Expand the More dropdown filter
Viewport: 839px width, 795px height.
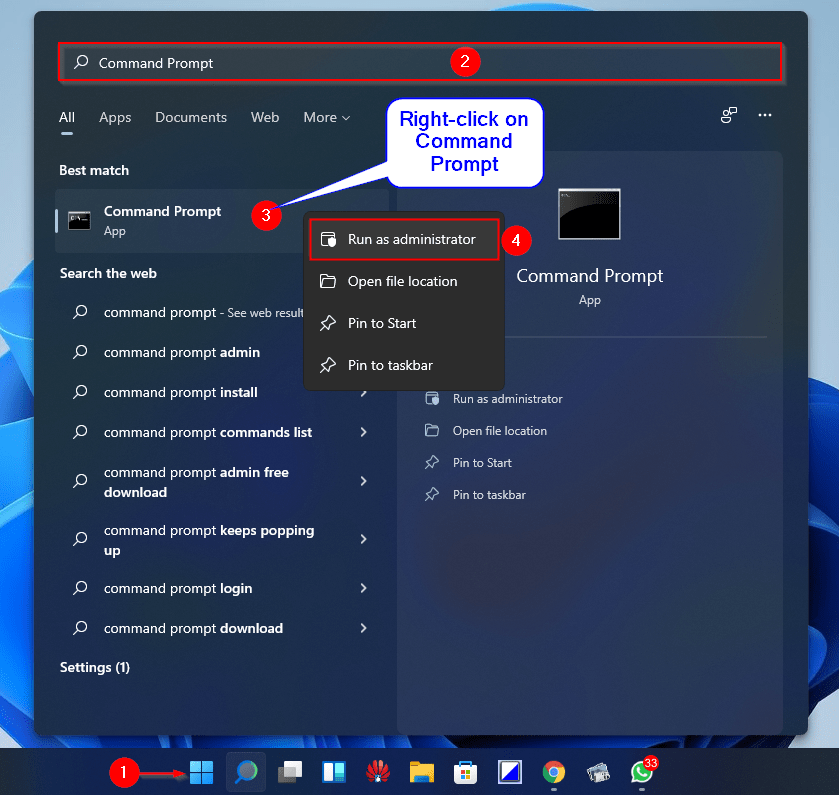tap(326, 117)
